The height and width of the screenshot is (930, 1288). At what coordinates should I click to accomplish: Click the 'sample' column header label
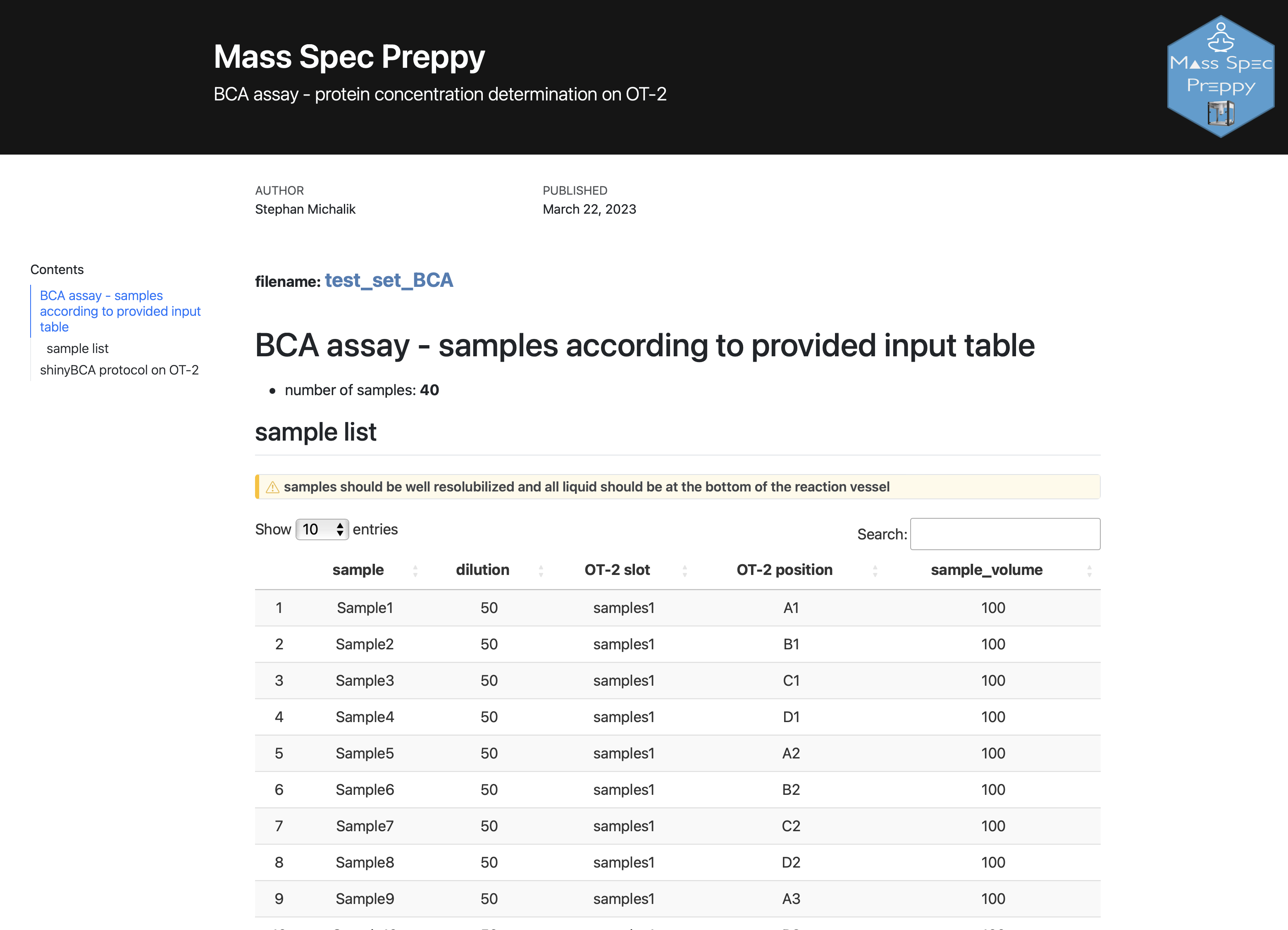358,570
